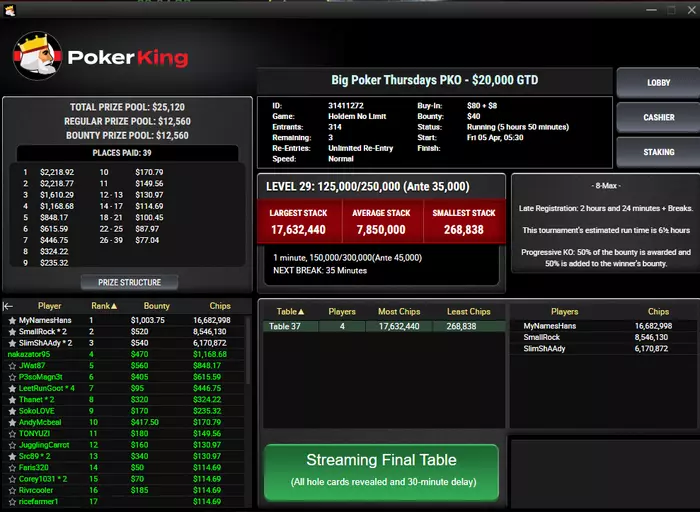Toggle favorite star for P3soMagn3t
This screenshot has width=700, height=512.
12,377
